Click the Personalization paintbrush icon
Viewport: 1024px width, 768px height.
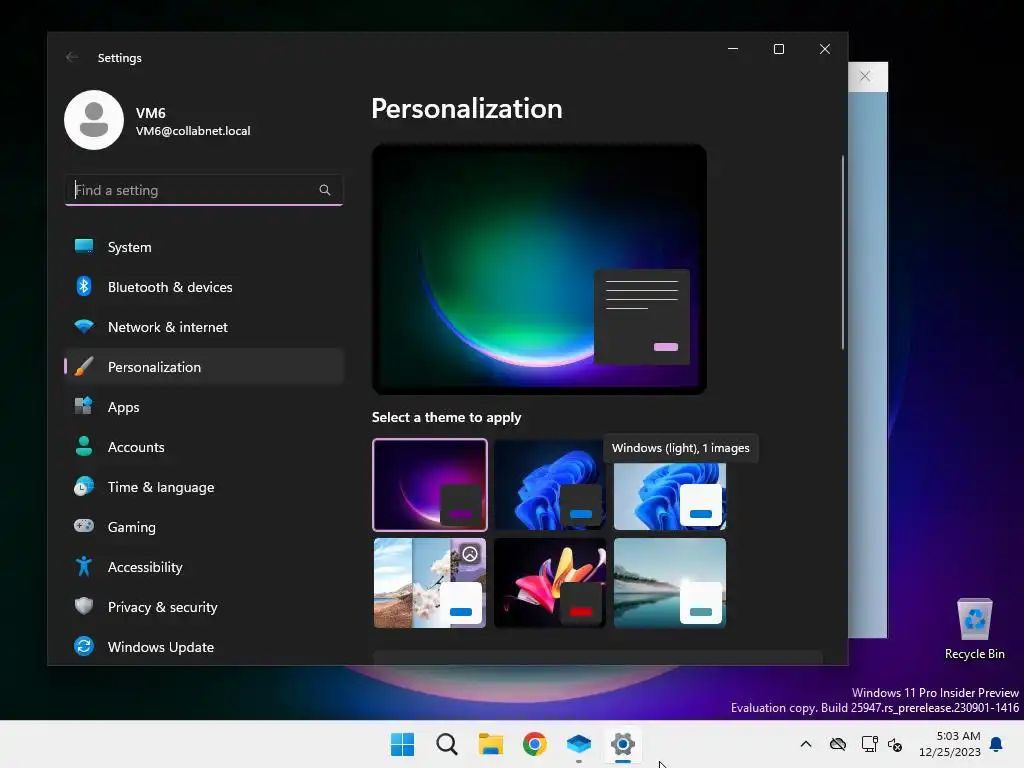coord(84,366)
